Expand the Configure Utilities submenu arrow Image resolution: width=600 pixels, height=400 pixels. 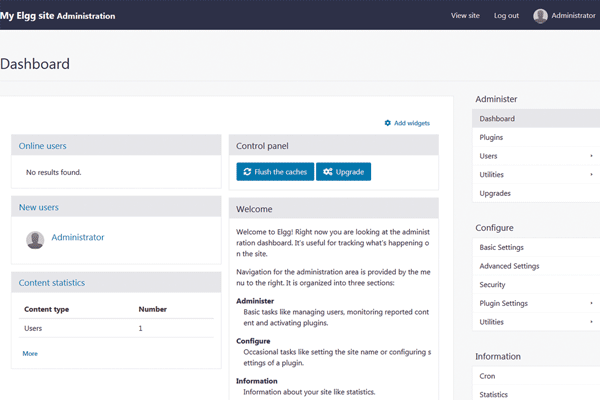(591, 322)
